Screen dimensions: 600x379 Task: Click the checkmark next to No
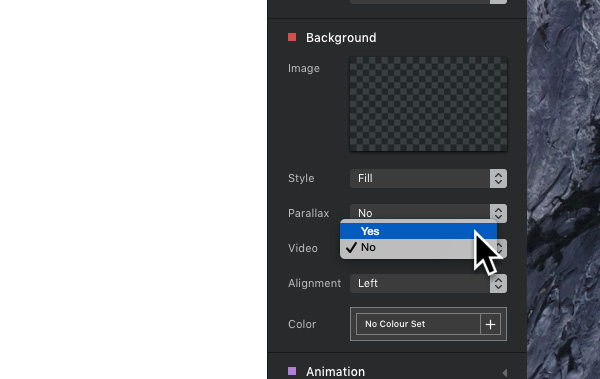[x=351, y=248]
